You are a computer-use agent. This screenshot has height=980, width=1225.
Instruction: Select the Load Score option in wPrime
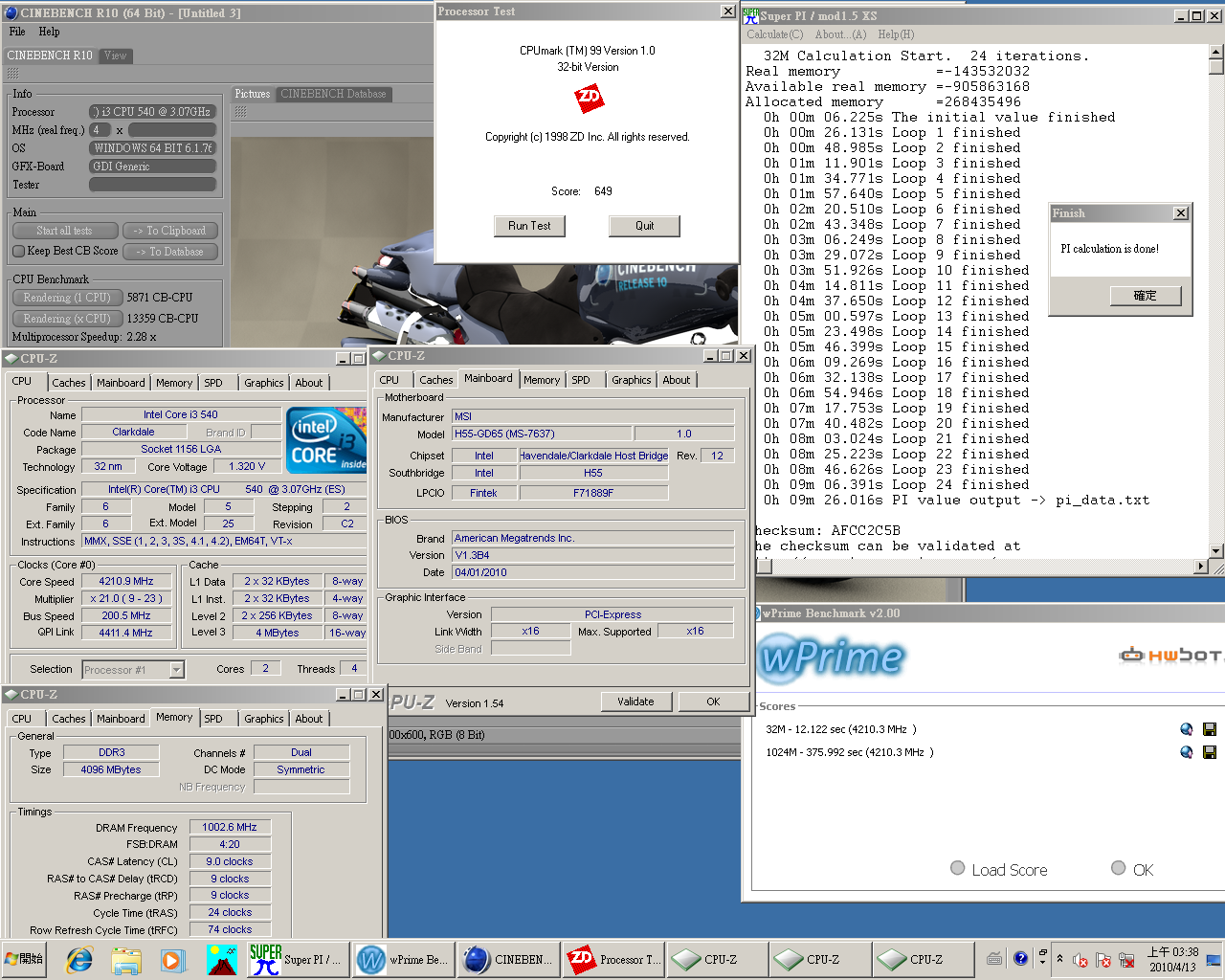pos(957,868)
